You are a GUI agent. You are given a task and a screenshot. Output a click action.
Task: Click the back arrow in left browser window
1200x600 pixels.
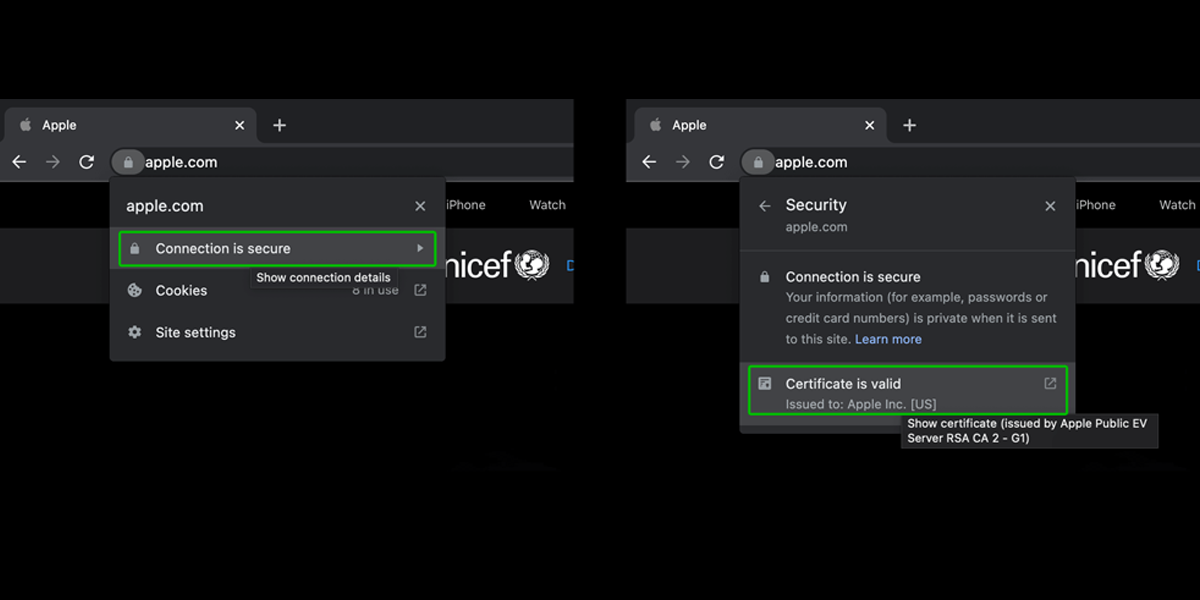tap(19, 162)
